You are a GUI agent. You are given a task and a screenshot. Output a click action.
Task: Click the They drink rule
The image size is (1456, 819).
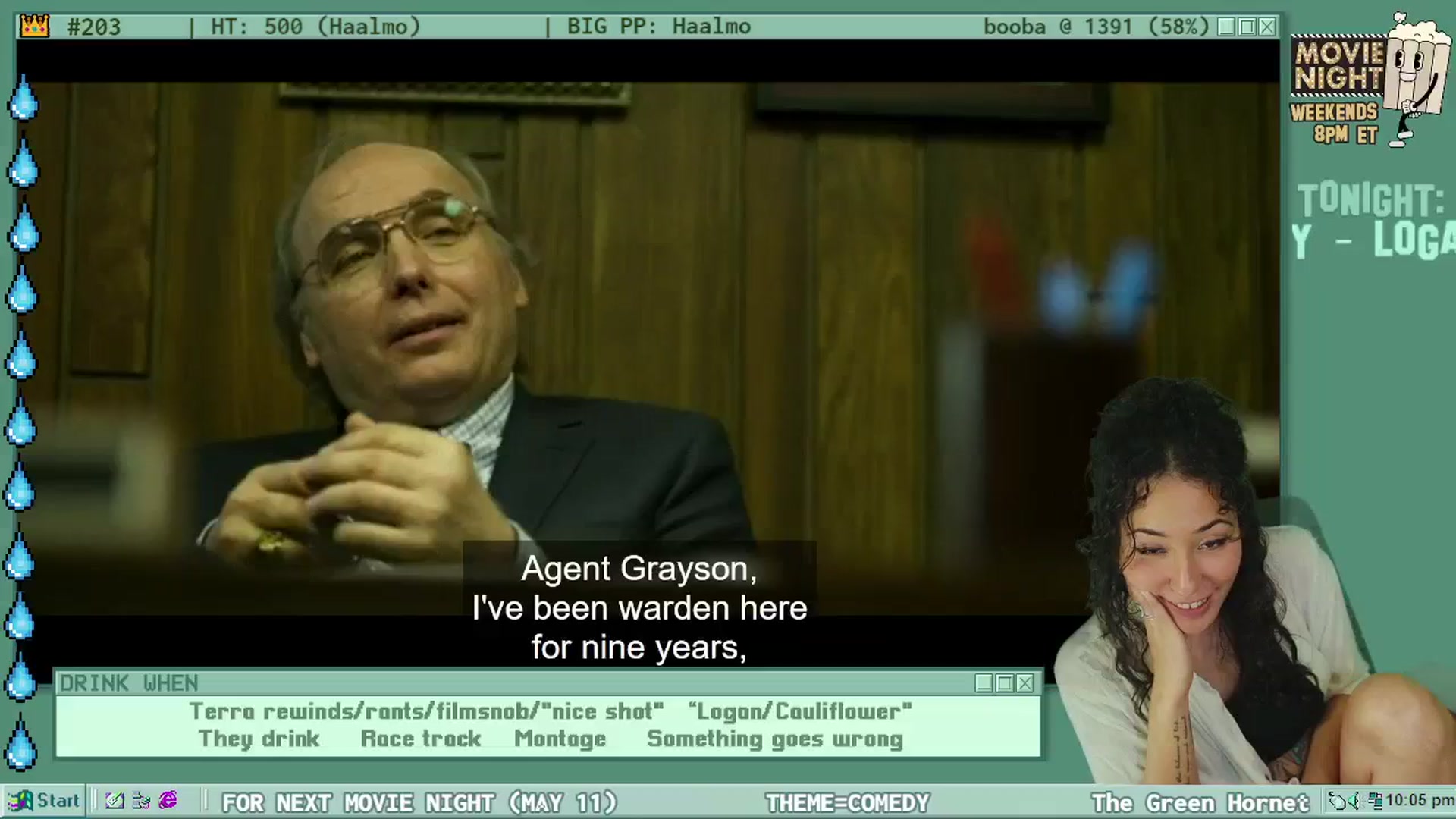[x=259, y=739]
